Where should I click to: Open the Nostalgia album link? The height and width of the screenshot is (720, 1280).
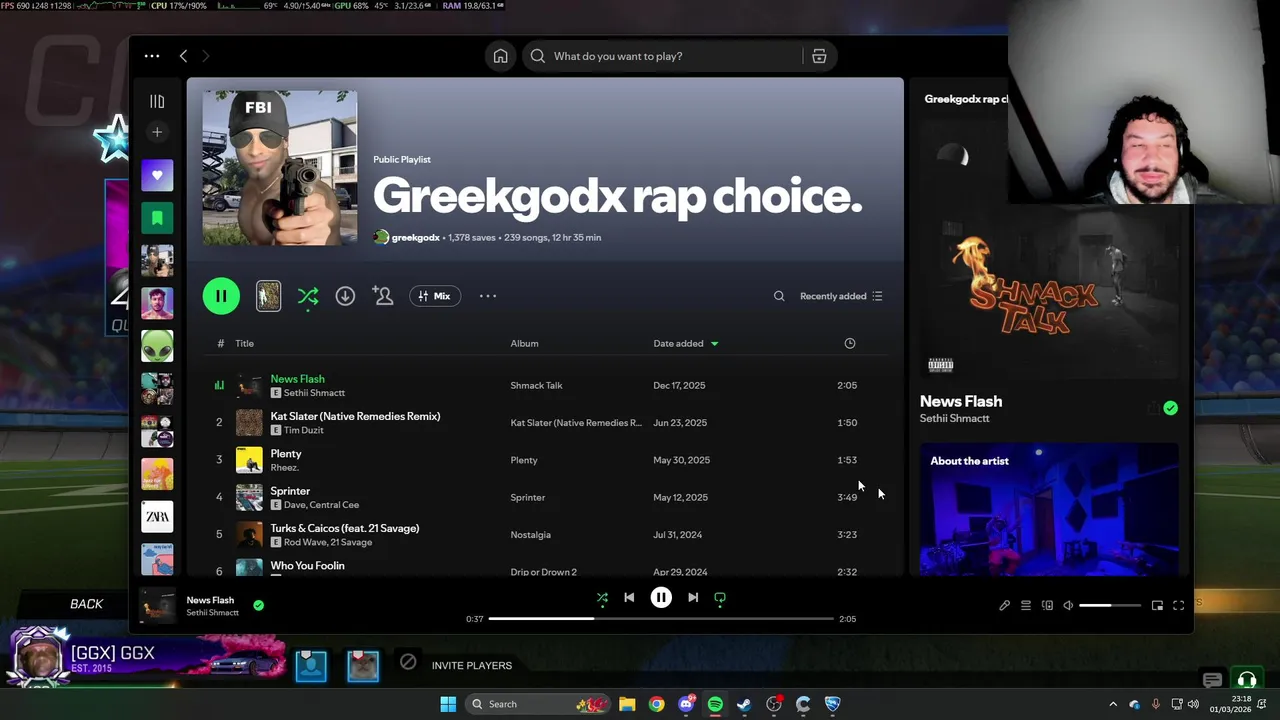(x=530, y=535)
